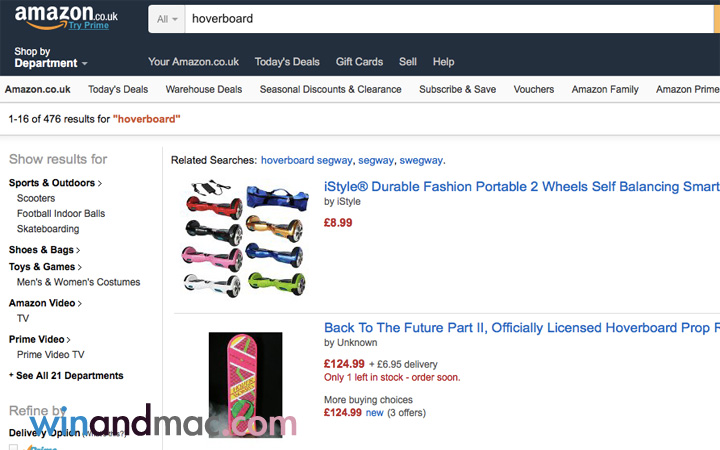Image resolution: width=720 pixels, height=450 pixels.
Task: Expand the Shop by Department menu
Action: pos(50,57)
